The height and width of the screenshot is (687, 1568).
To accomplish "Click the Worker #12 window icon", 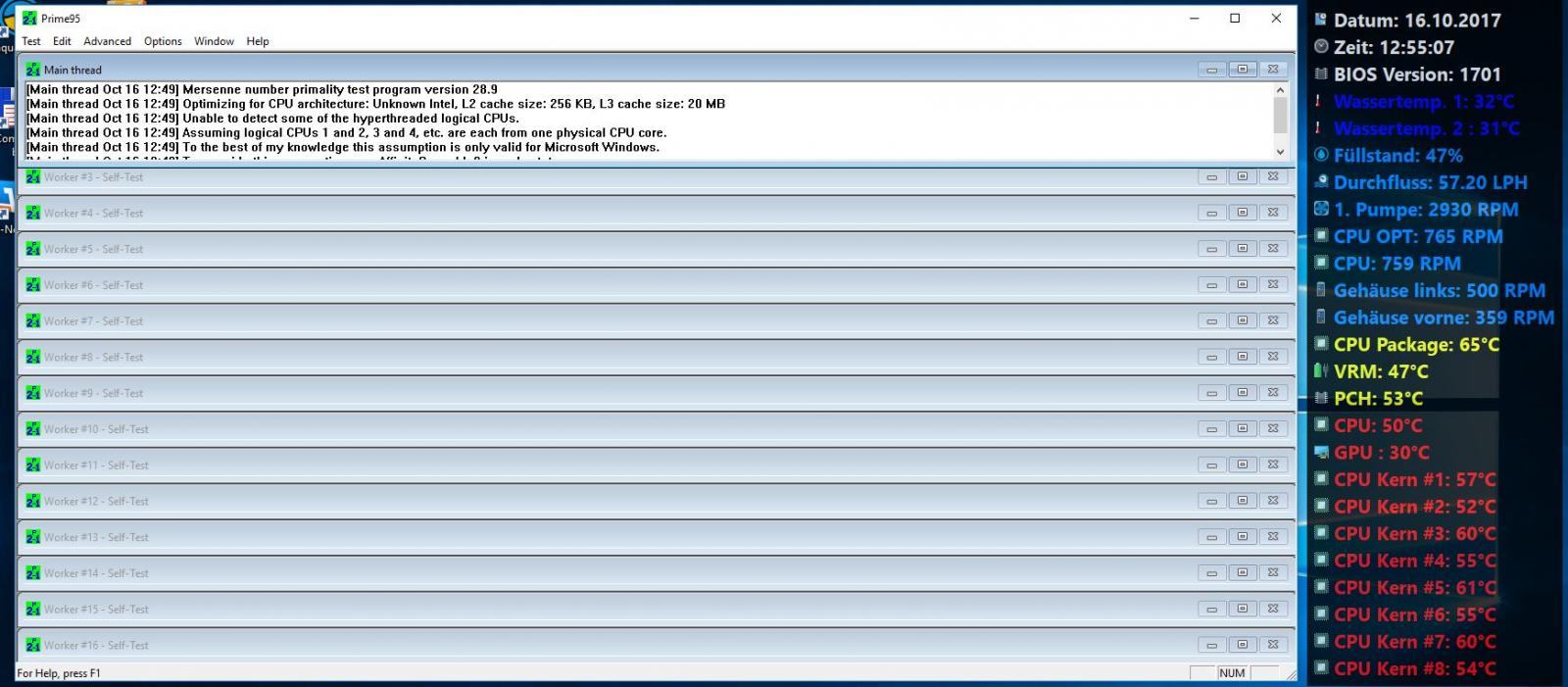I will click(33, 501).
